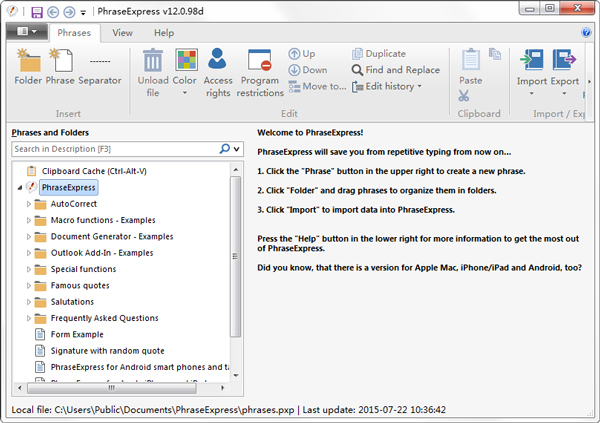Screen dimensions: 600x423
Task: Expand the Special functions folder
Action: 29,269
